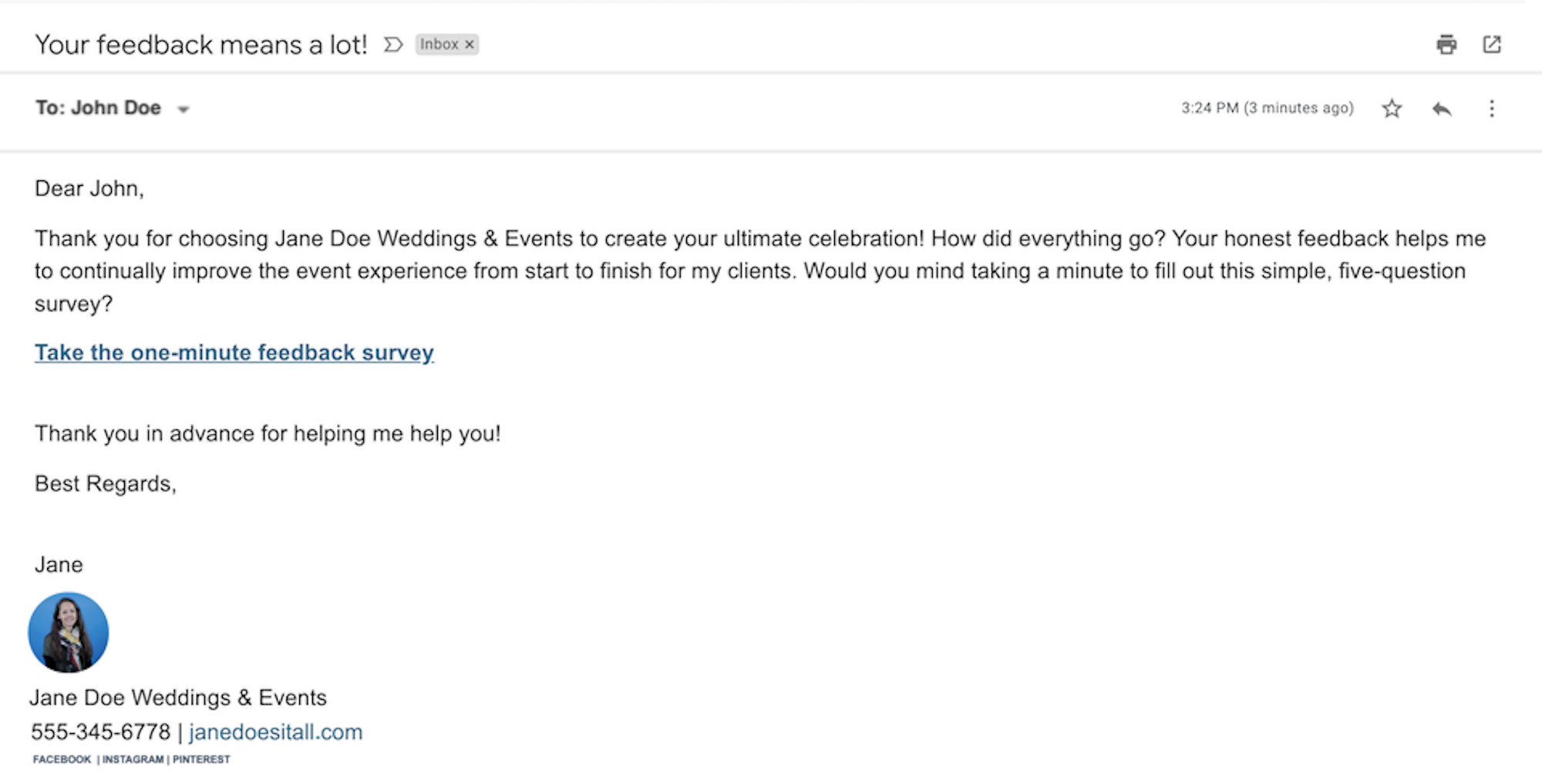Open the email in a new window
This screenshot has height=784, width=1542.
point(1492,45)
